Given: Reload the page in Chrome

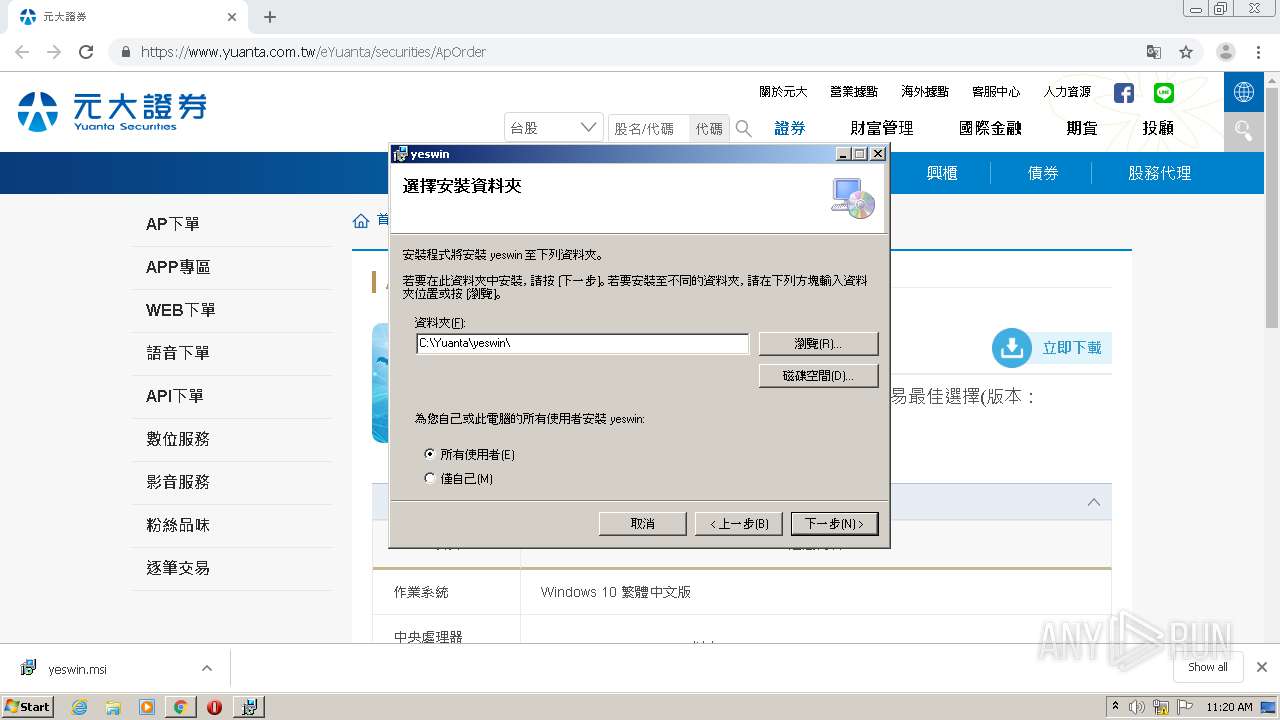Looking at the screenshot, I should pos(86,52).
